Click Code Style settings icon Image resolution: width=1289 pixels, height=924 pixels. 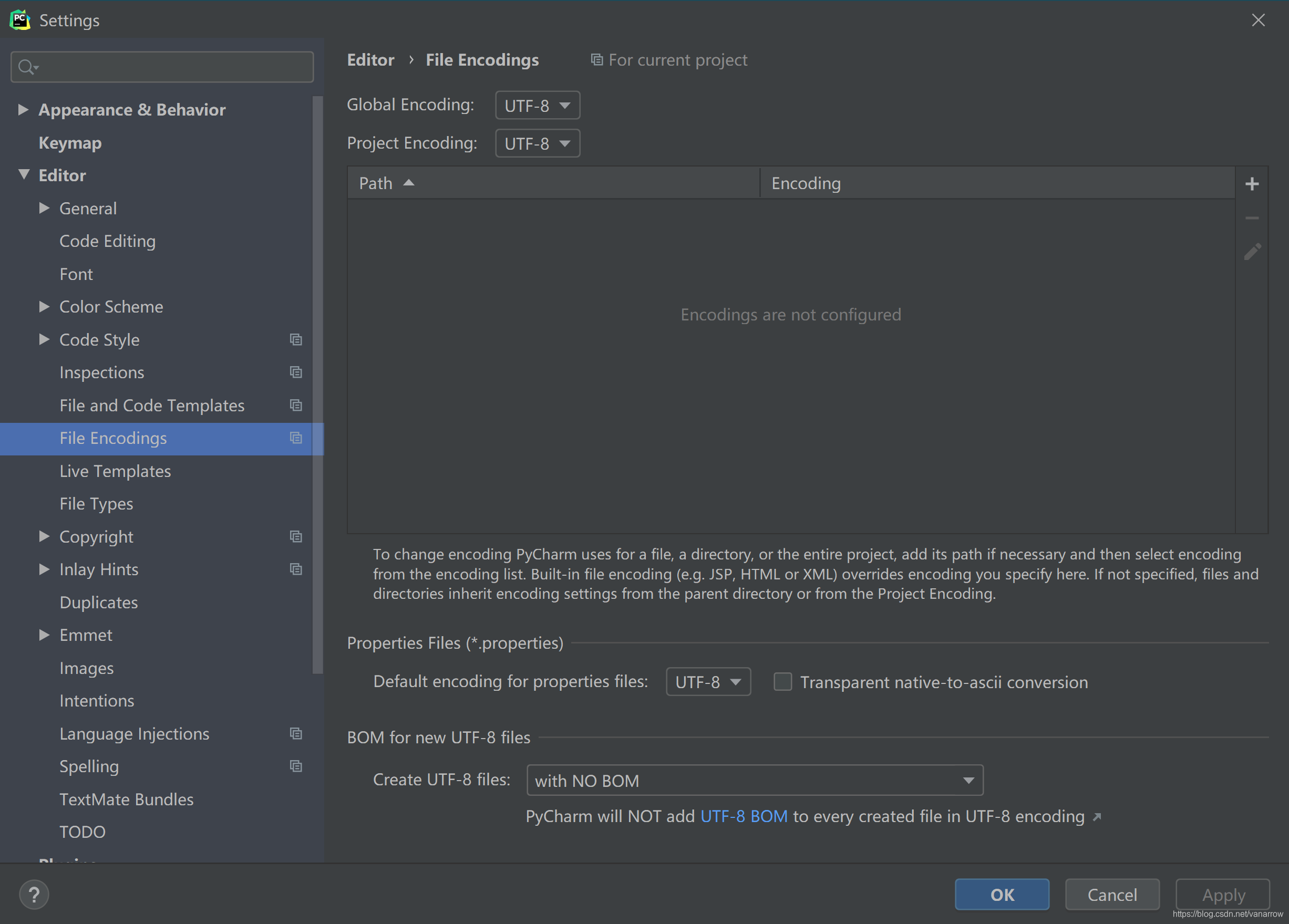296,339
